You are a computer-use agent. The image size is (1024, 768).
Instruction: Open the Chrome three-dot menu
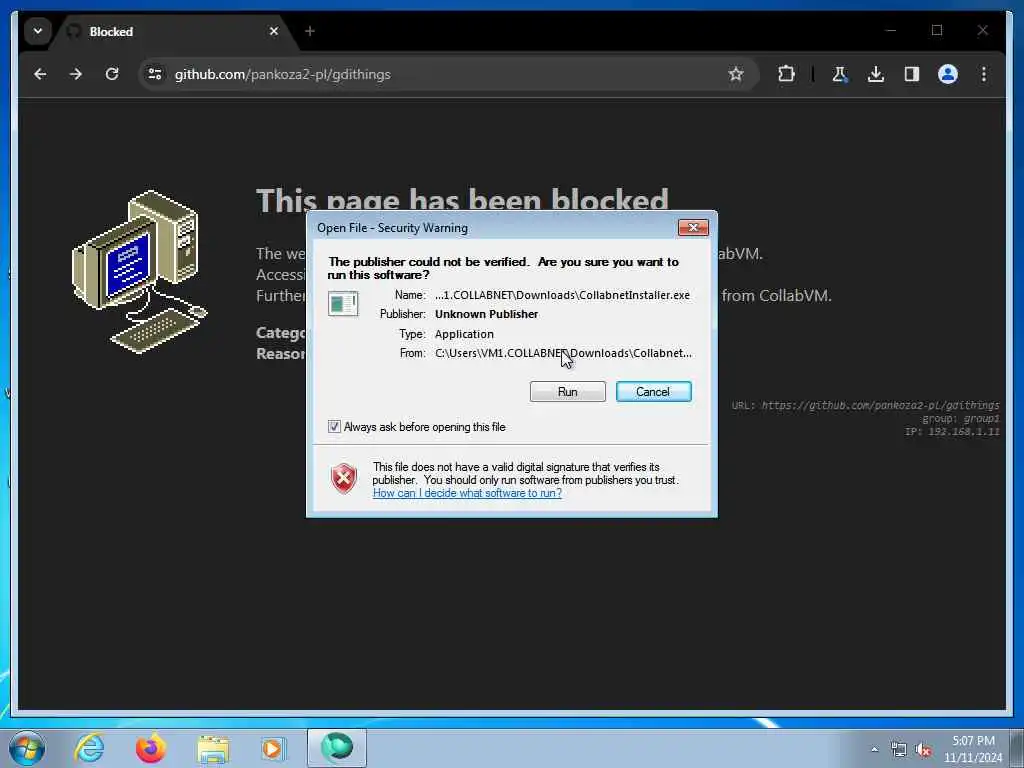[x=984, y=74]
